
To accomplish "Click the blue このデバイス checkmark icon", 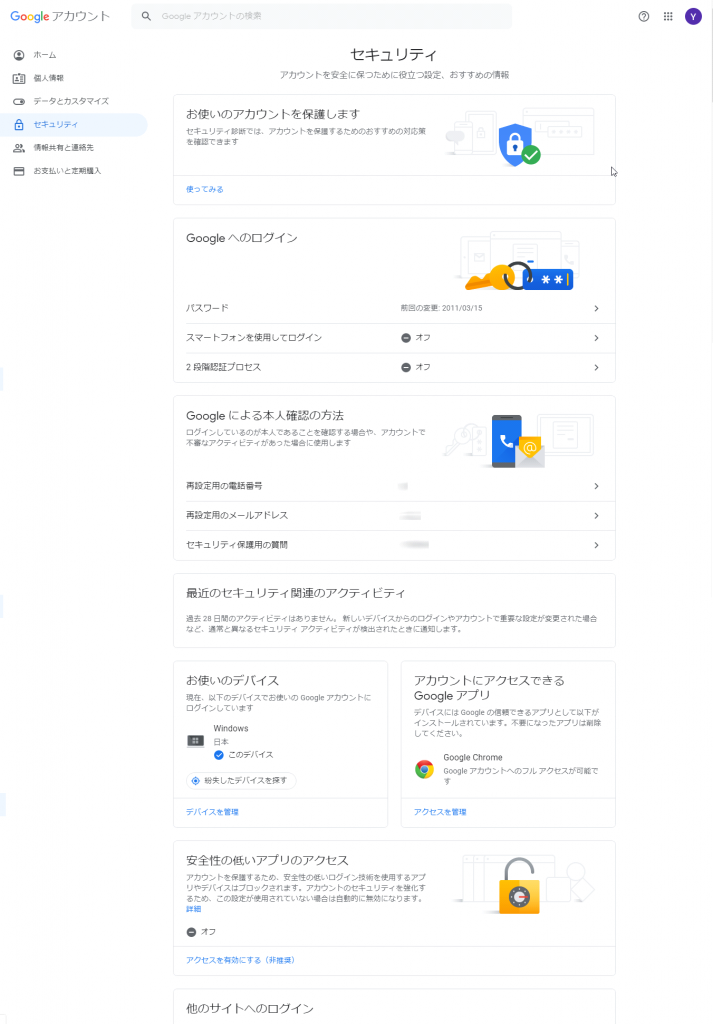I will (219, 755).
